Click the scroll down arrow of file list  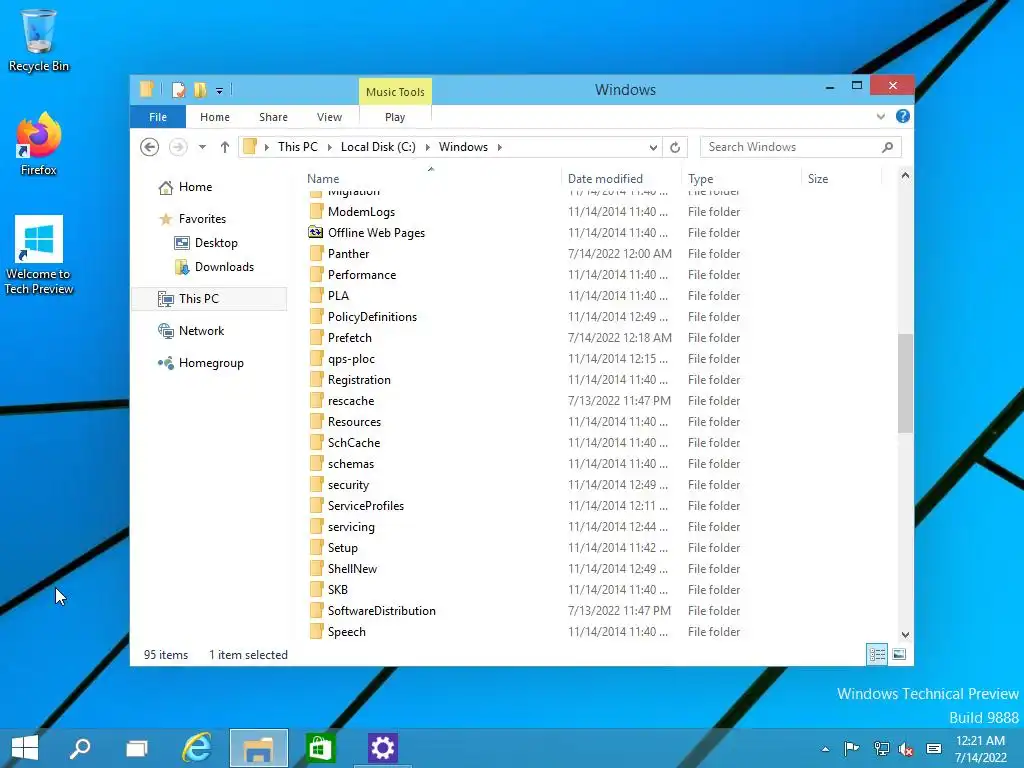[905, 634]
